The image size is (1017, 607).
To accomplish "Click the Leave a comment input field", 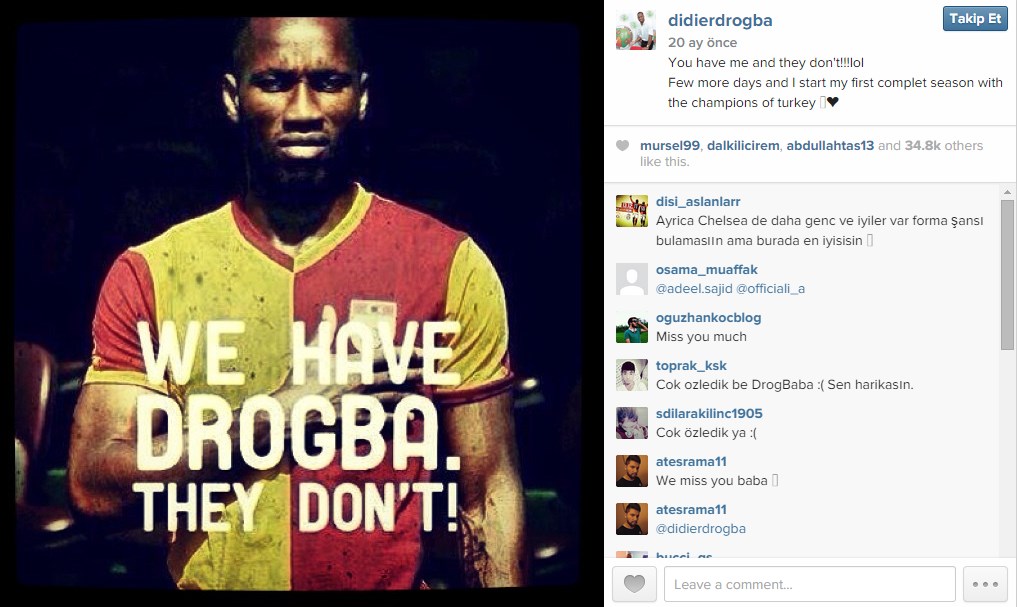I will point(809,584).
